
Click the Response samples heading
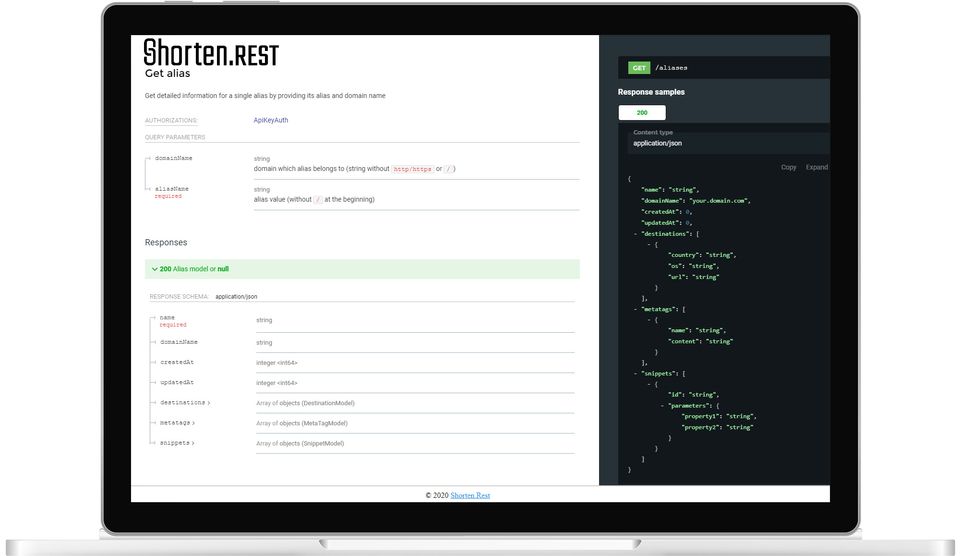[x=651, y=92]
